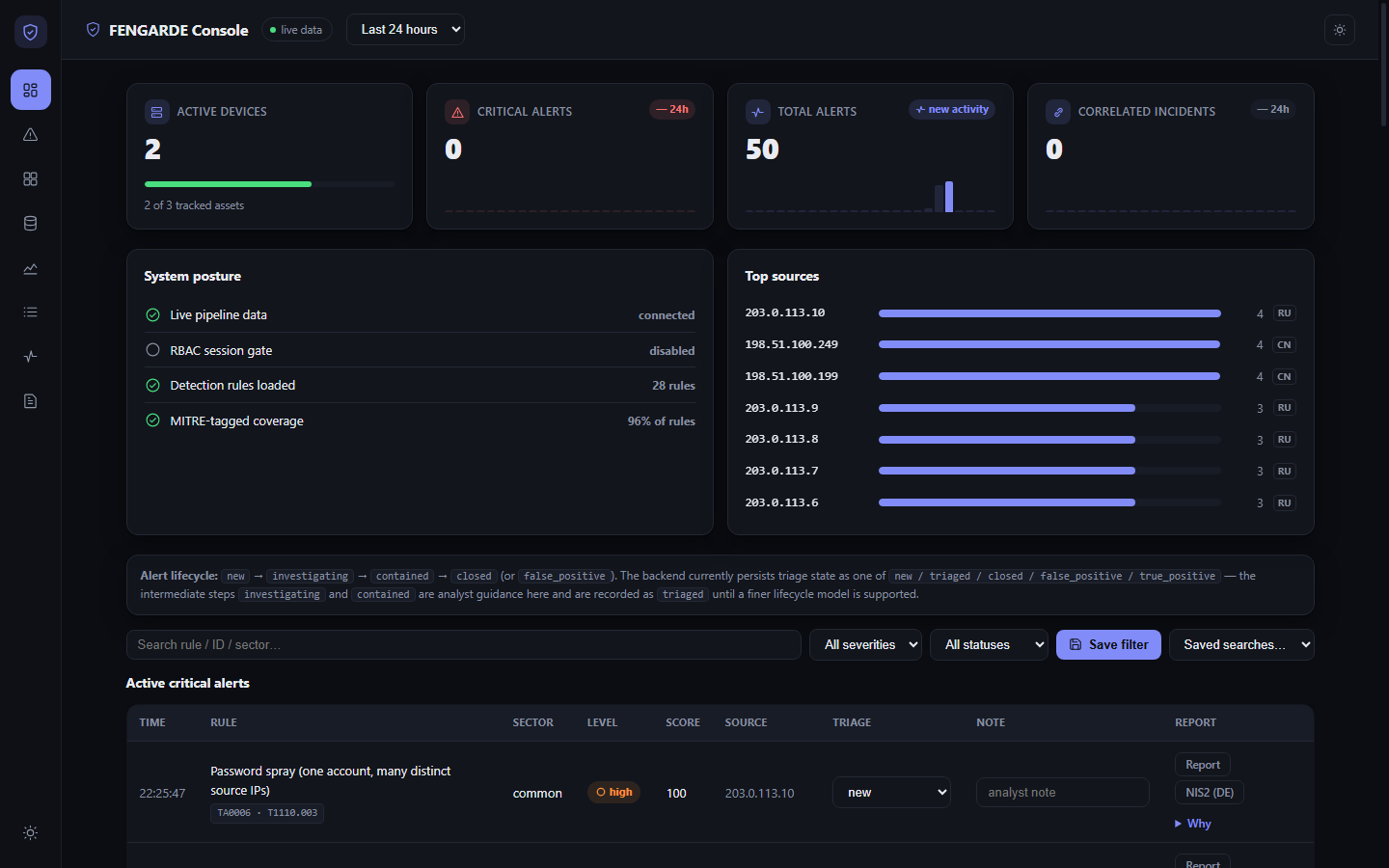Open the All statuses dropdown

point(989,645)
